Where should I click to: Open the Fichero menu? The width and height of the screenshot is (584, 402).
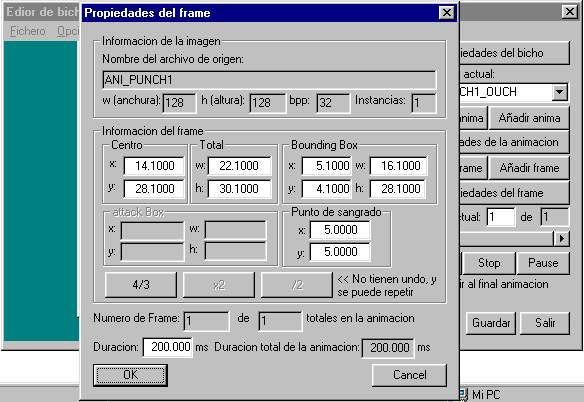tap(28, 31)
